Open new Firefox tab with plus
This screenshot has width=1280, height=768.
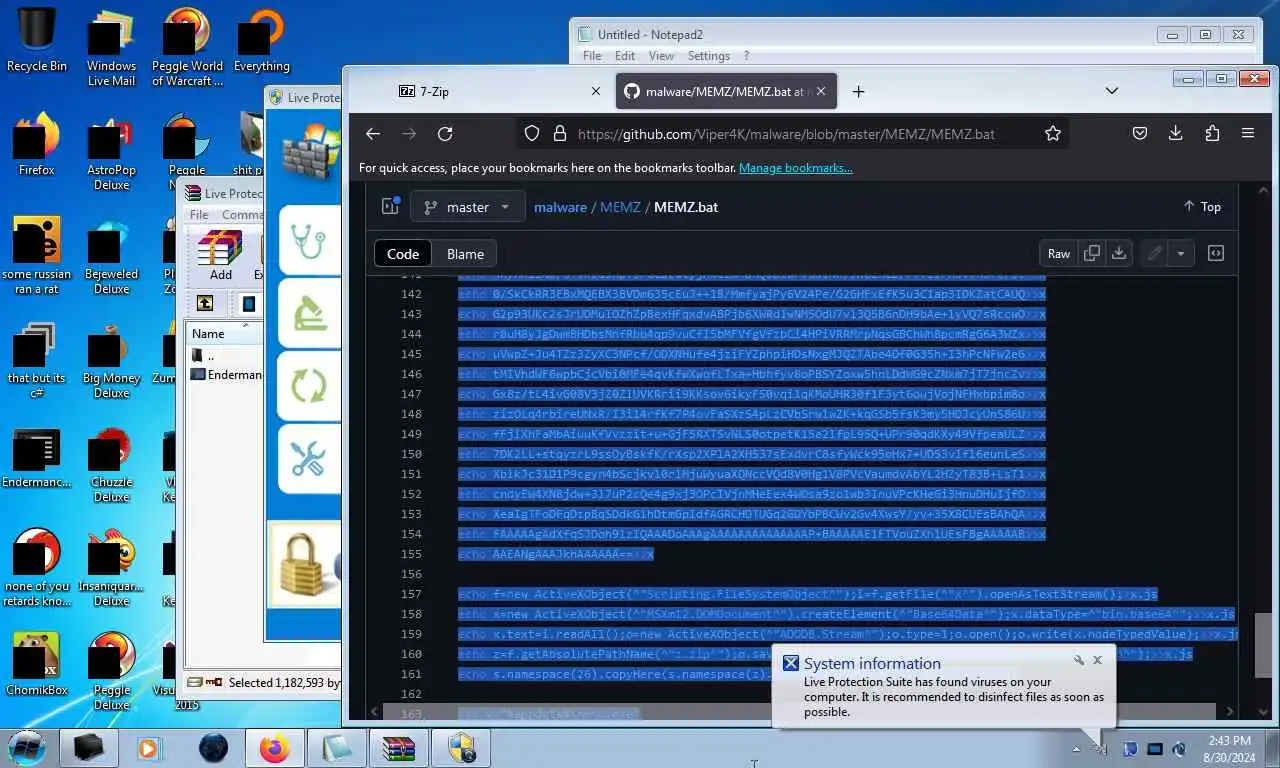[858, 91]
